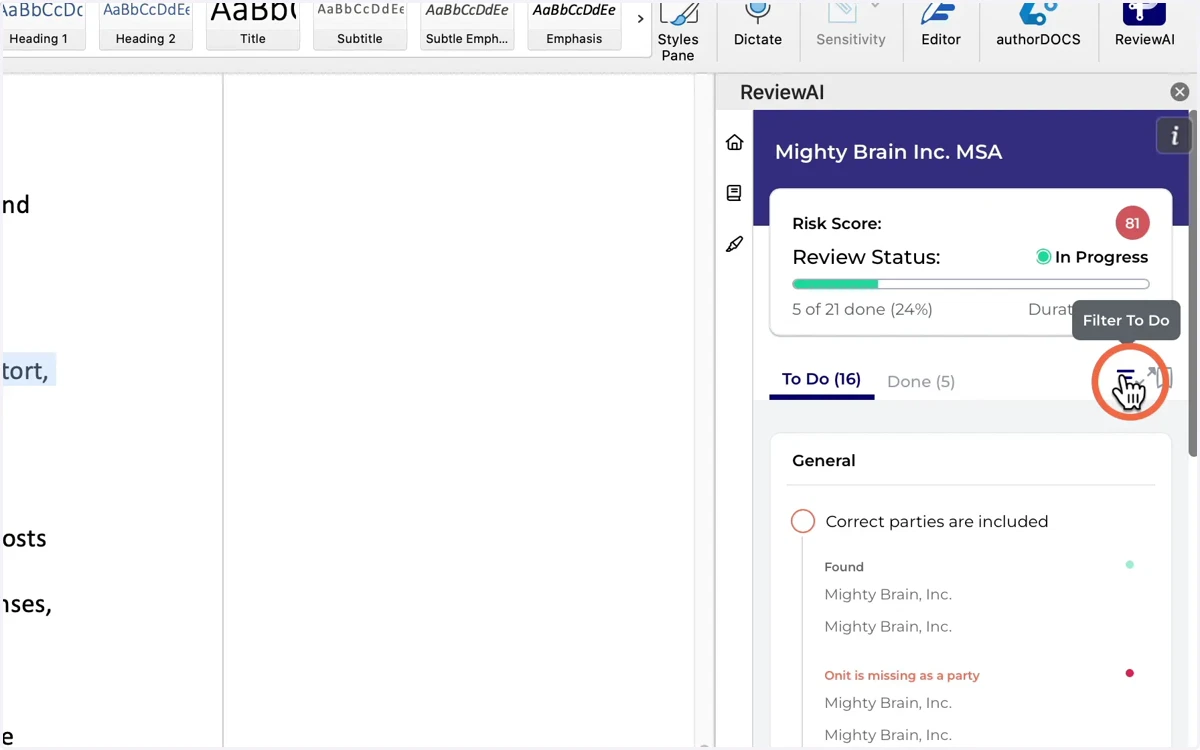Image resolution: width=1200 pixels, height=750 pixels.
Task: Go to ReviewAI home icon
Action: coord(735,142)
